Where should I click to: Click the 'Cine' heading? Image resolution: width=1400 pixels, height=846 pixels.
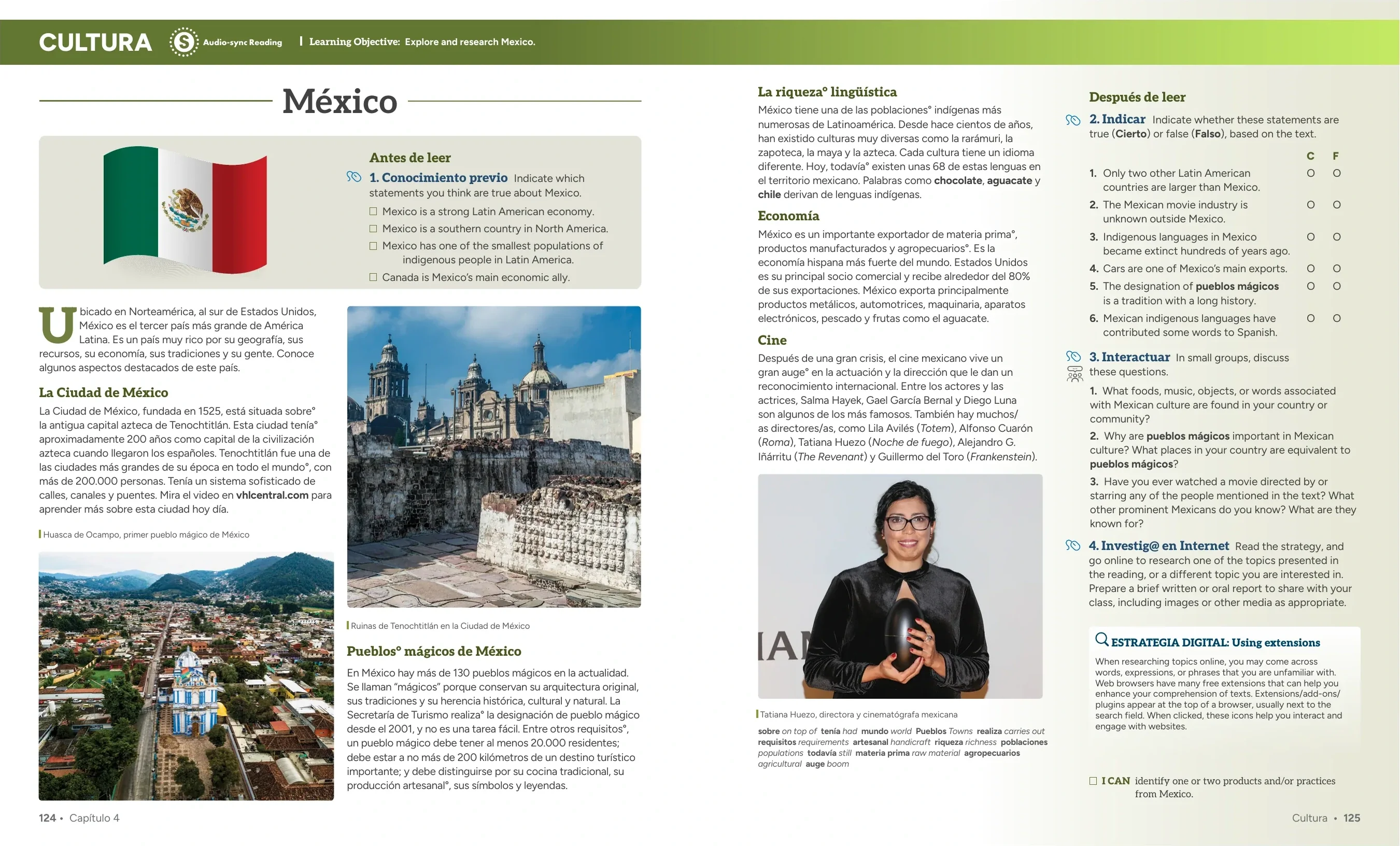pos(772,341)
